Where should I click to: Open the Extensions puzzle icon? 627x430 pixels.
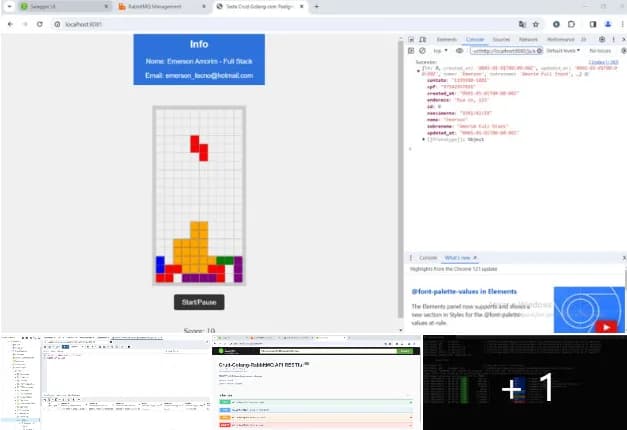point(571,24)
